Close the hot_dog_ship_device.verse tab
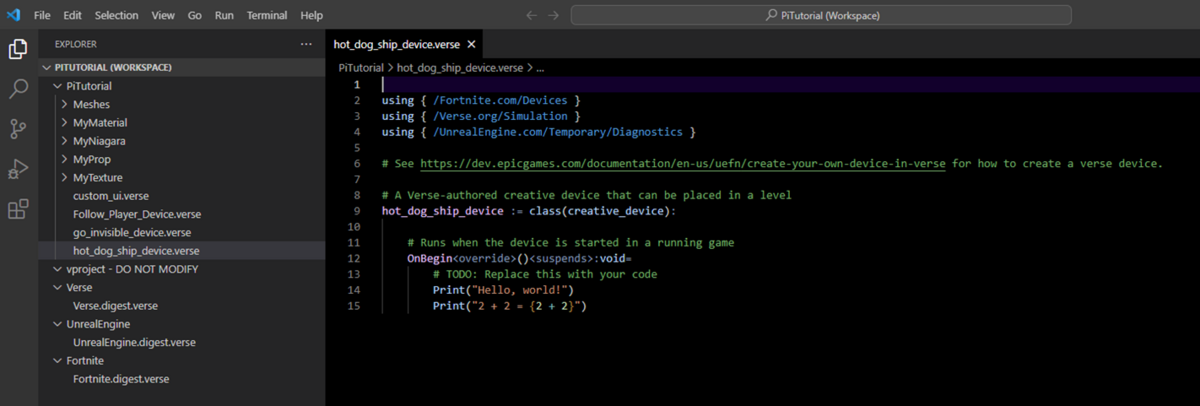Screen dimensions: 1200x406 click(471, 44)
